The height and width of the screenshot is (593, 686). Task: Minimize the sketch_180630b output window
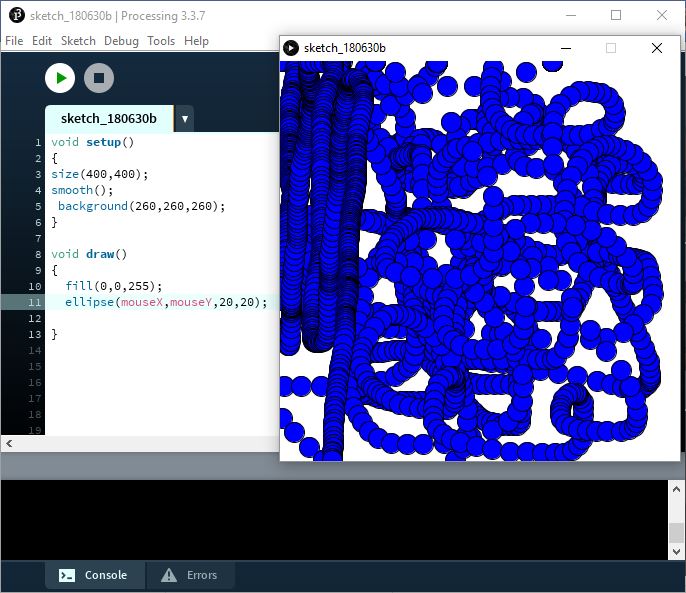(x=566, y=48)
